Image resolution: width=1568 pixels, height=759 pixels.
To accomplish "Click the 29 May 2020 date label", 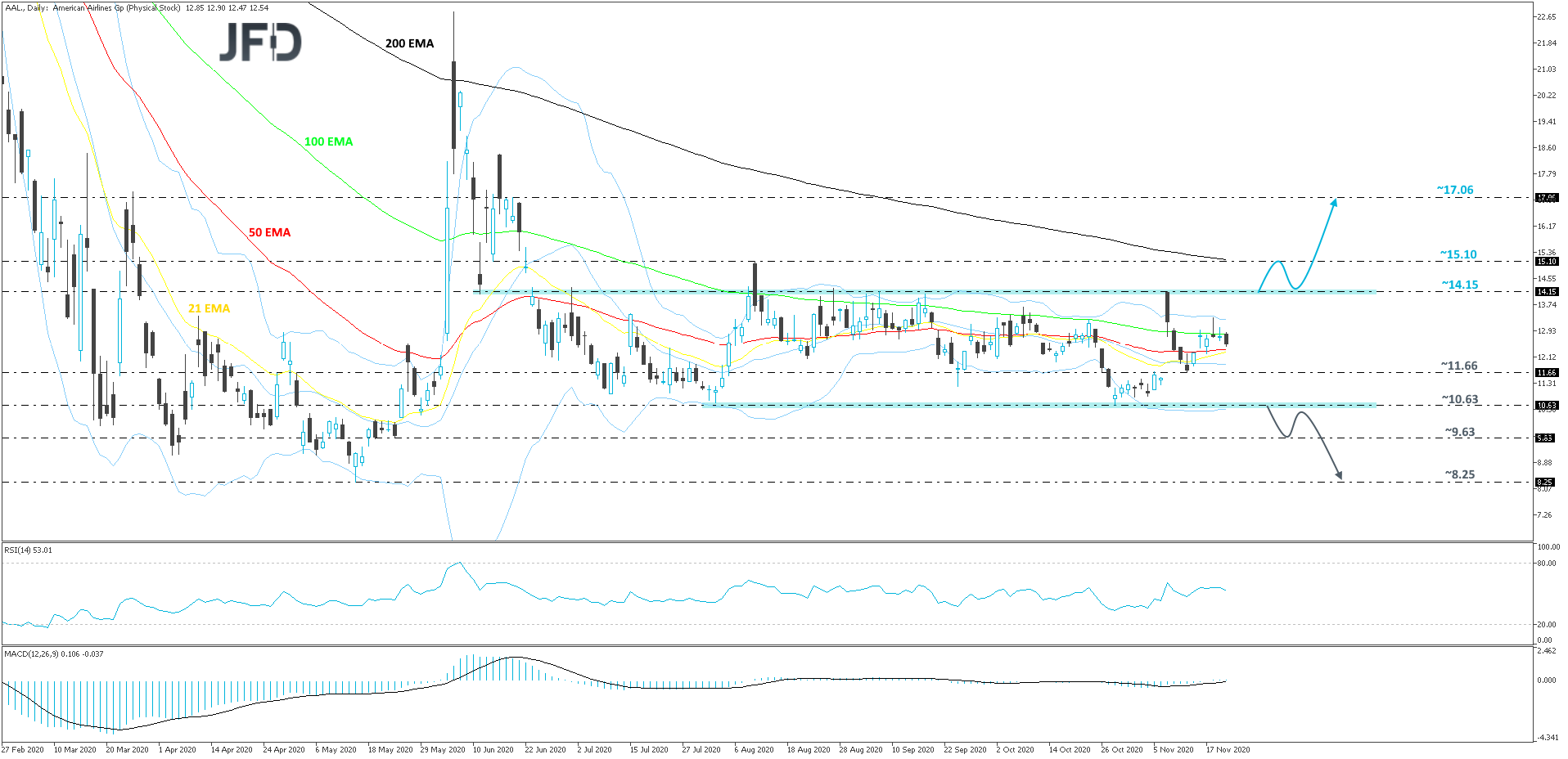I will 443,749.
